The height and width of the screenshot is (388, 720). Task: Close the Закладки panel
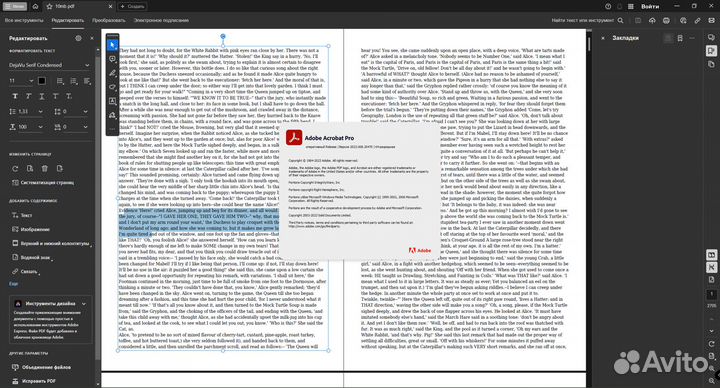[602, 38]
